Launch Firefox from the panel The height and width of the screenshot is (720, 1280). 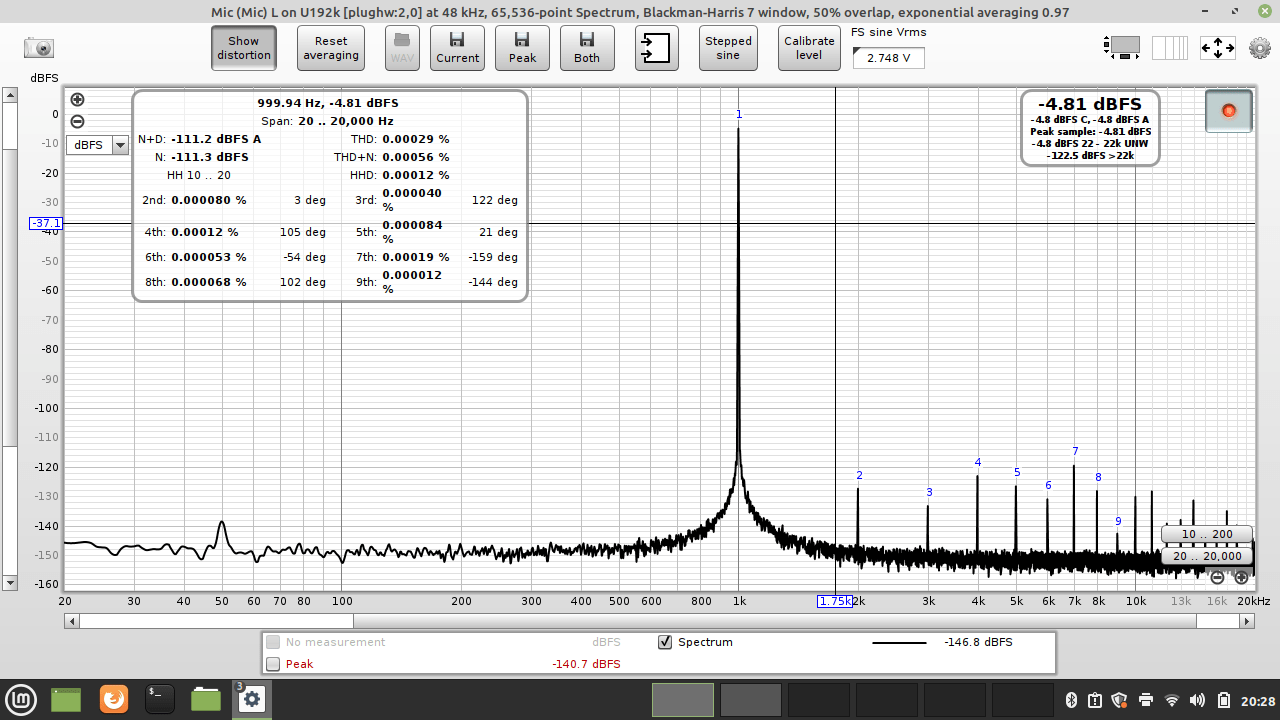point(114,699)
